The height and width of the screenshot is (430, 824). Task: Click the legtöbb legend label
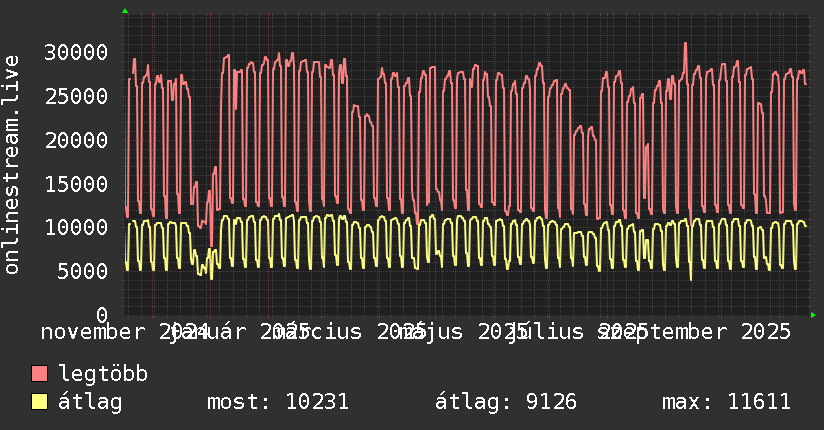[x=103, y=374]
